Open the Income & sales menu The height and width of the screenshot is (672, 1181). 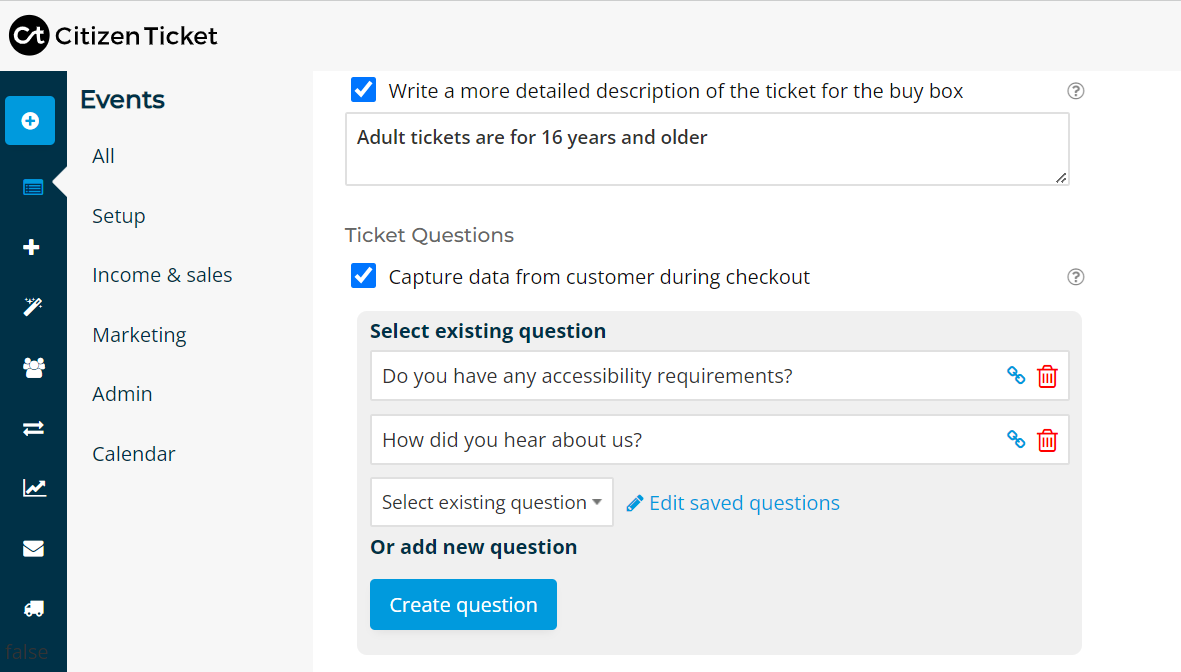pos(162,275)
